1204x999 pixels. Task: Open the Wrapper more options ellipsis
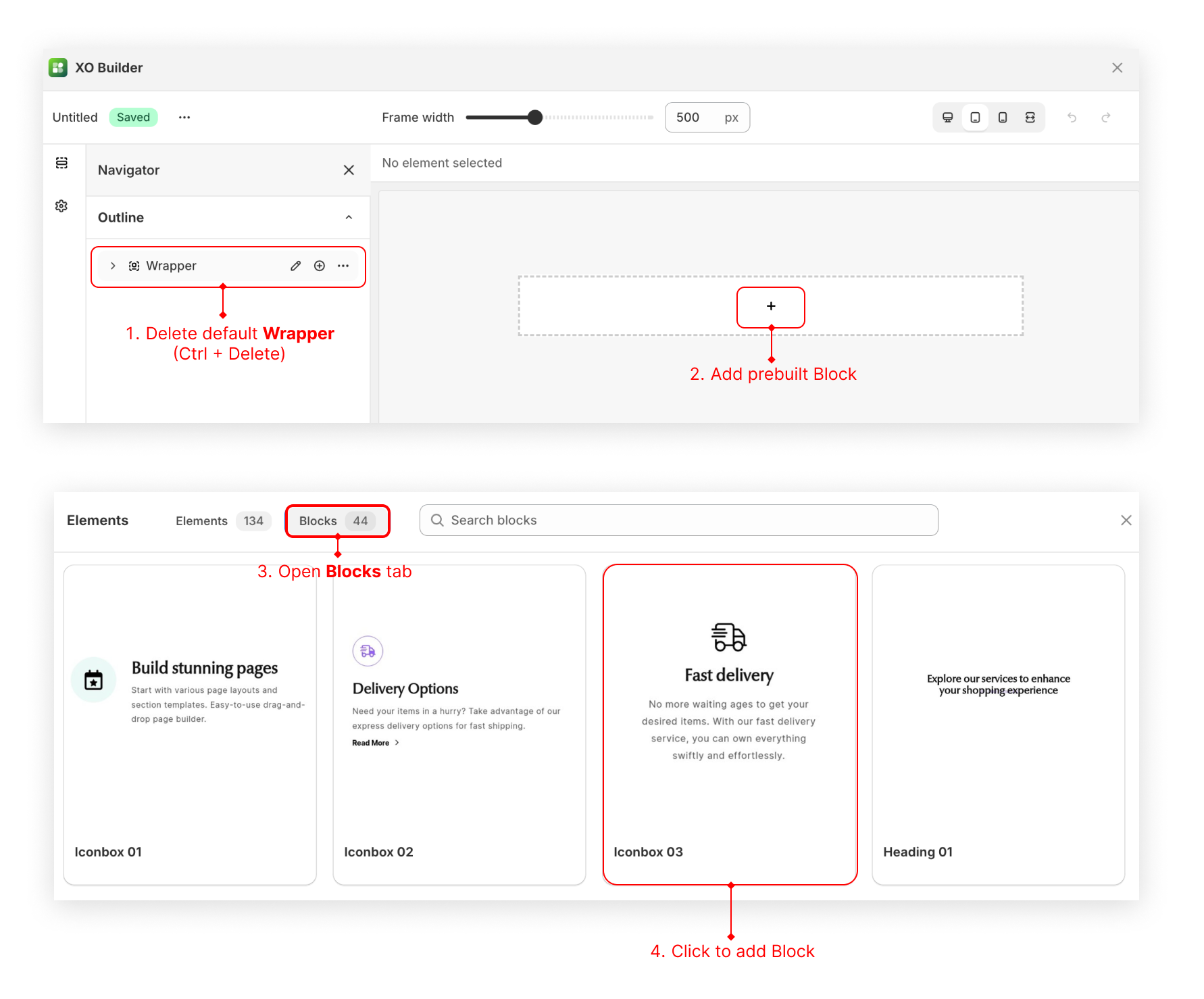tap(343, 266)
